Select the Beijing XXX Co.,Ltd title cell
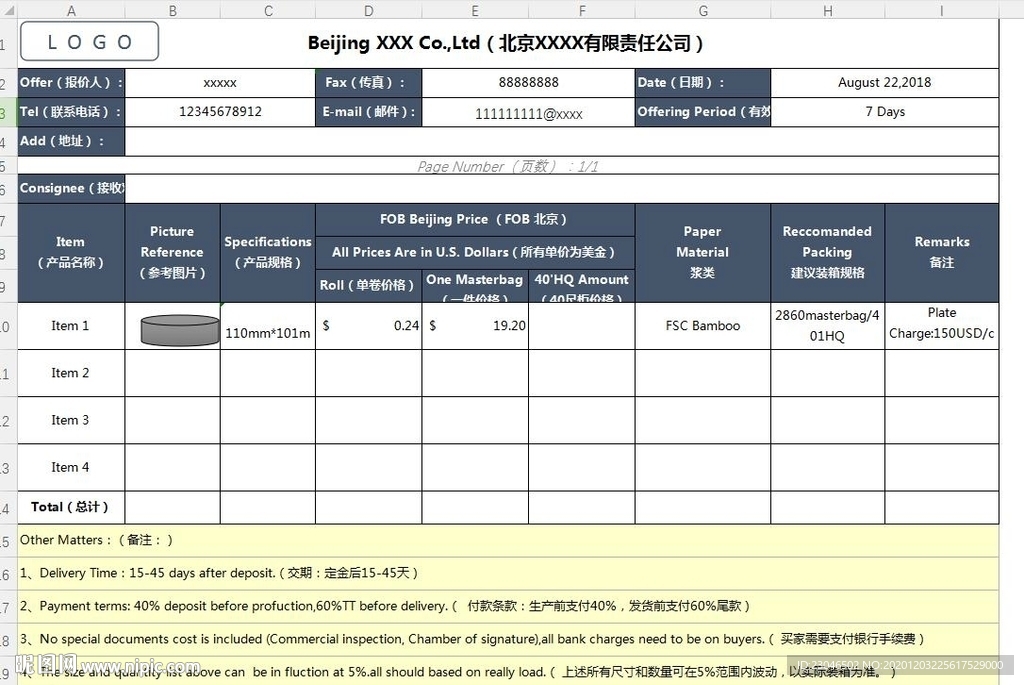The height and width of the screenshot is (685, 1024). tap(506, 43)
